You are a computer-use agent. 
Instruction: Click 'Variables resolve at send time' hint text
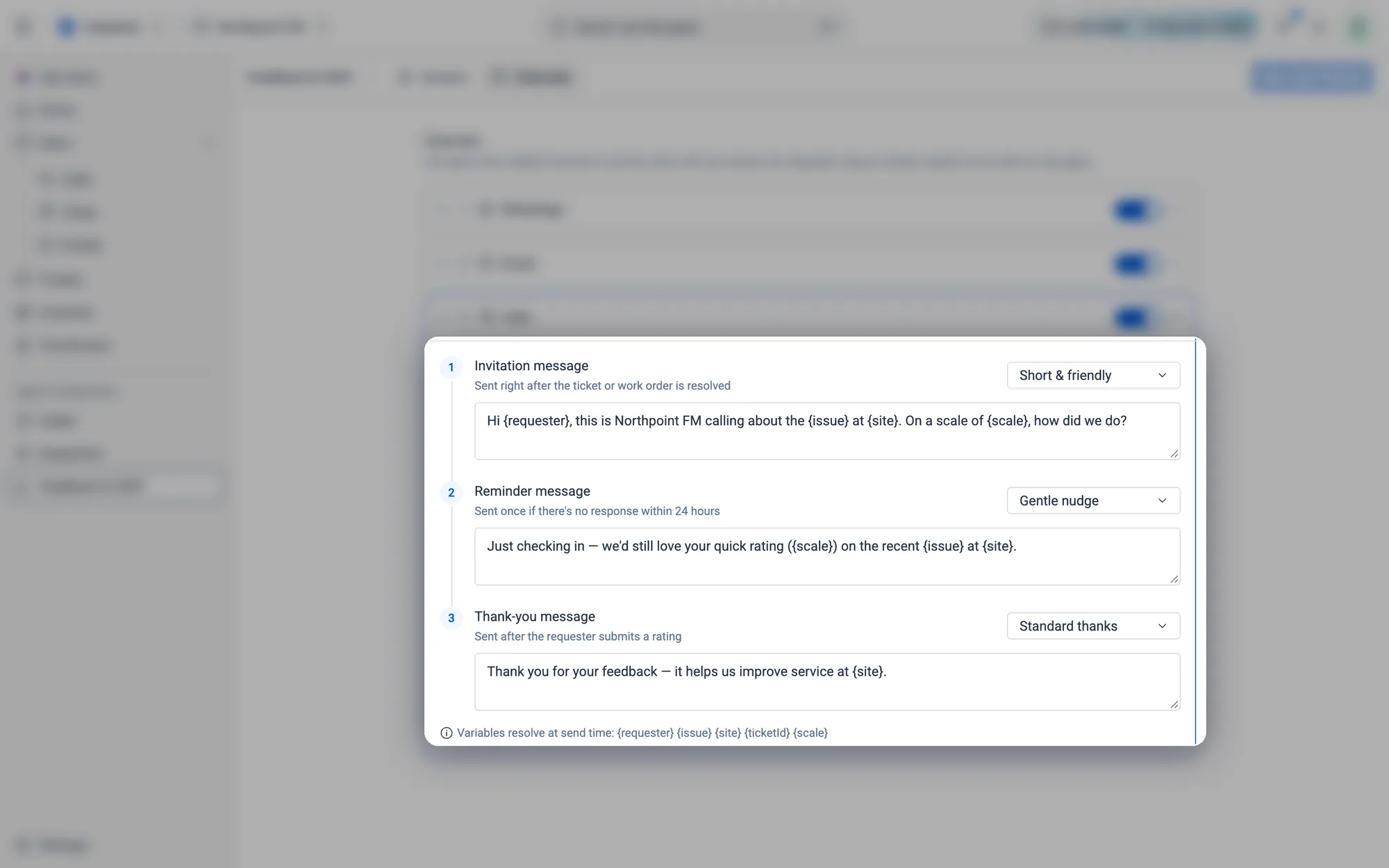pos(642,733)
